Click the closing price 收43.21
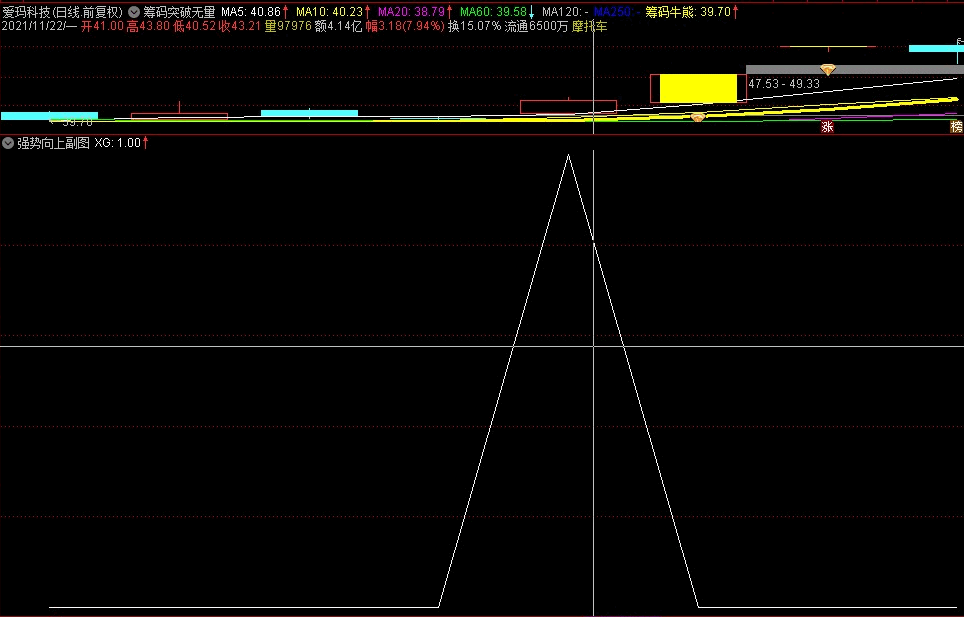This screenshot has width=964, height=617. click(x=240, y=26)
